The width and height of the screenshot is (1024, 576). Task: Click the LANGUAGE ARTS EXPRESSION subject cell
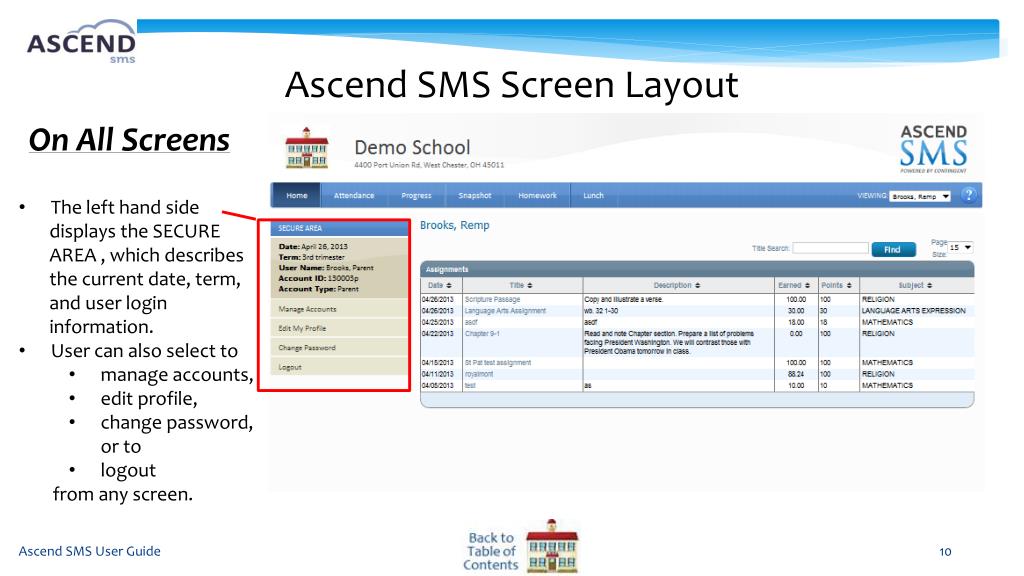(x=916, y=311)
